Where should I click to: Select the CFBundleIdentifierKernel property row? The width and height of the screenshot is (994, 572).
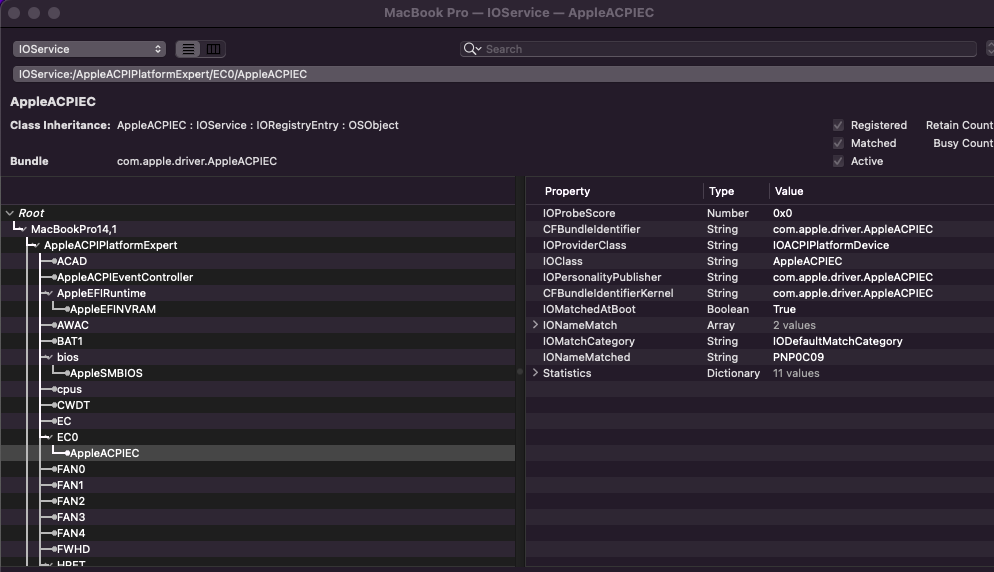point(760,293)
